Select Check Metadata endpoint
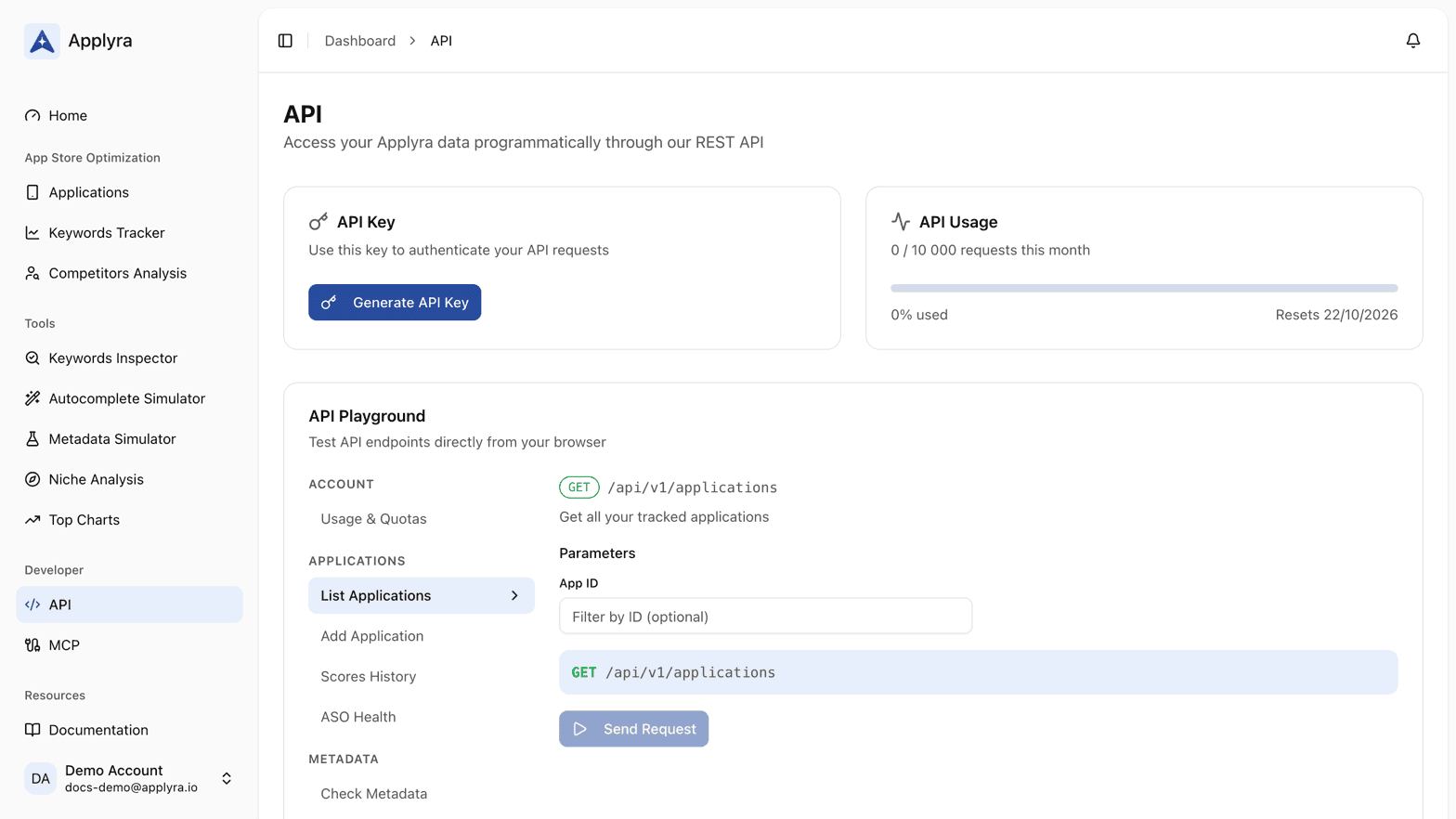This screenshot has height=819, width=1456. 422,794
